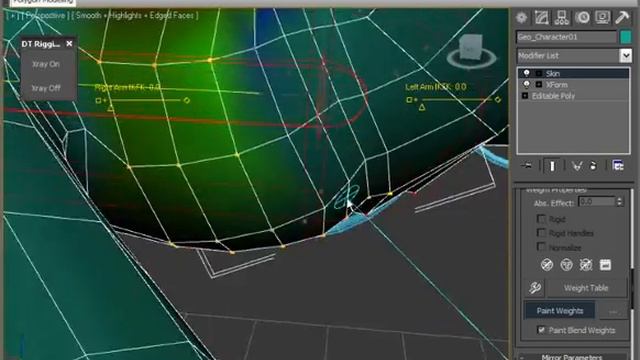Open the Utilities hammer tab
This screenshot has width=640, height=360.
pos(622,18)
